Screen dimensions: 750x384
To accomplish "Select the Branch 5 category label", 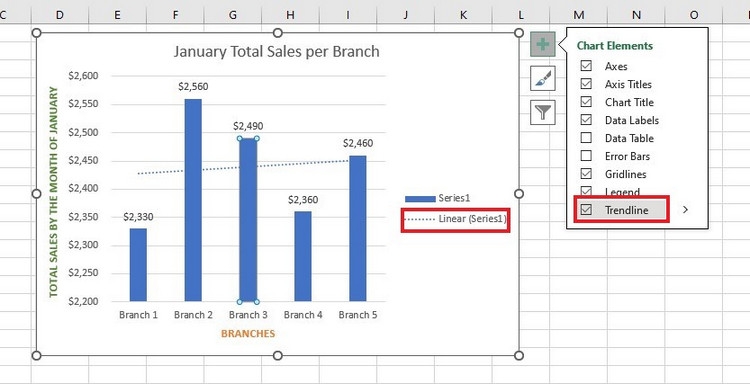I will click(x=358, y=315).
